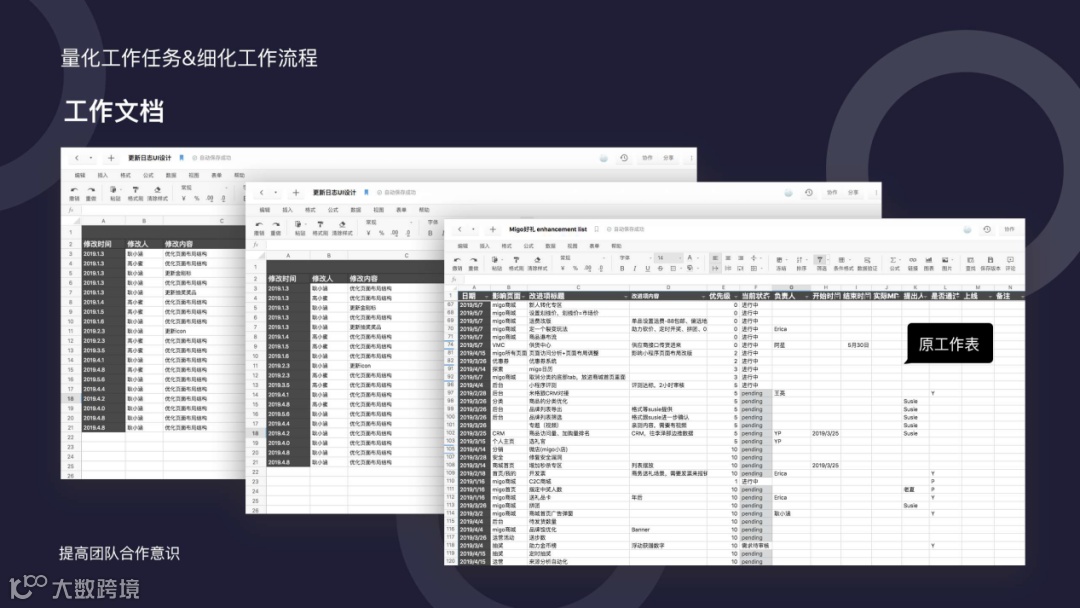Toggle underline U in Migo window toolbar
Image resolution: width=1080 pixels, height=608 pixels.
[x=647, y=269]
